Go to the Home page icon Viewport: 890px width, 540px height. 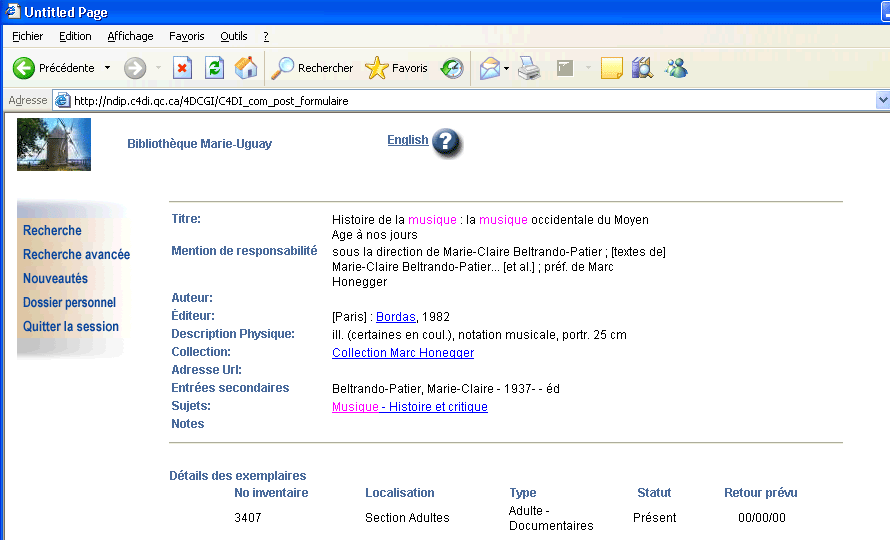[x=245, y=68]
